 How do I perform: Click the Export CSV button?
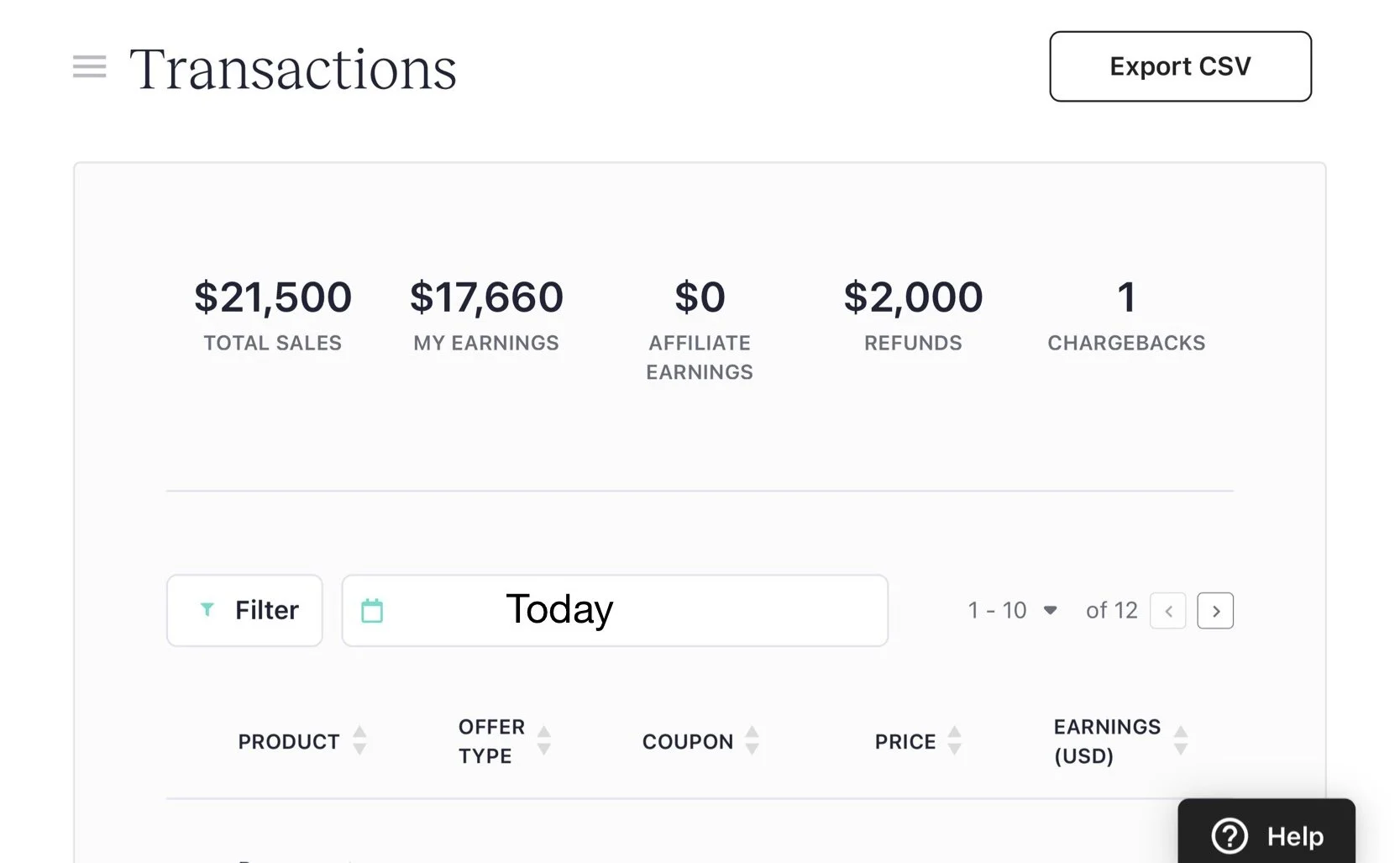tap(1180, 66)
